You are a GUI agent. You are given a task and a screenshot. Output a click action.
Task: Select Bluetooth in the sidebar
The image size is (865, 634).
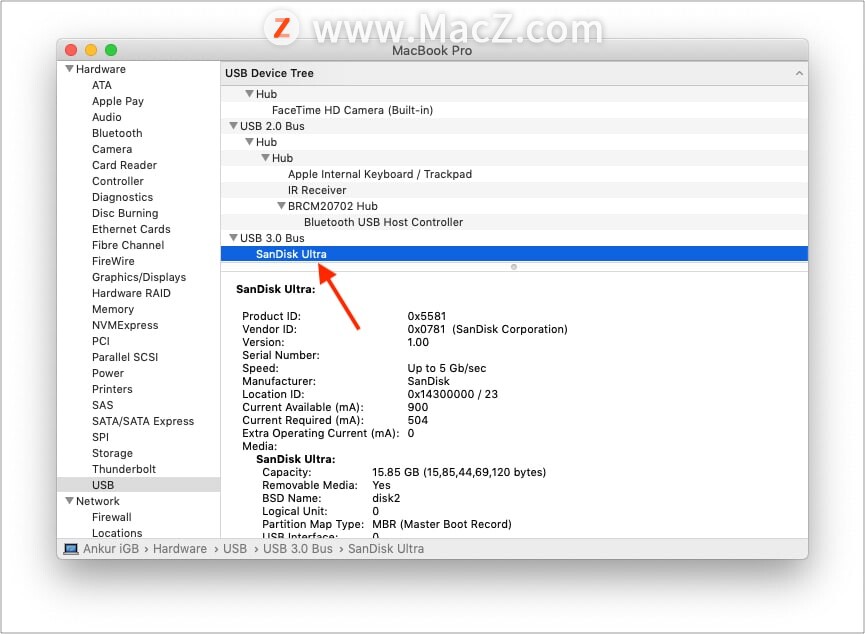point(117,133)
